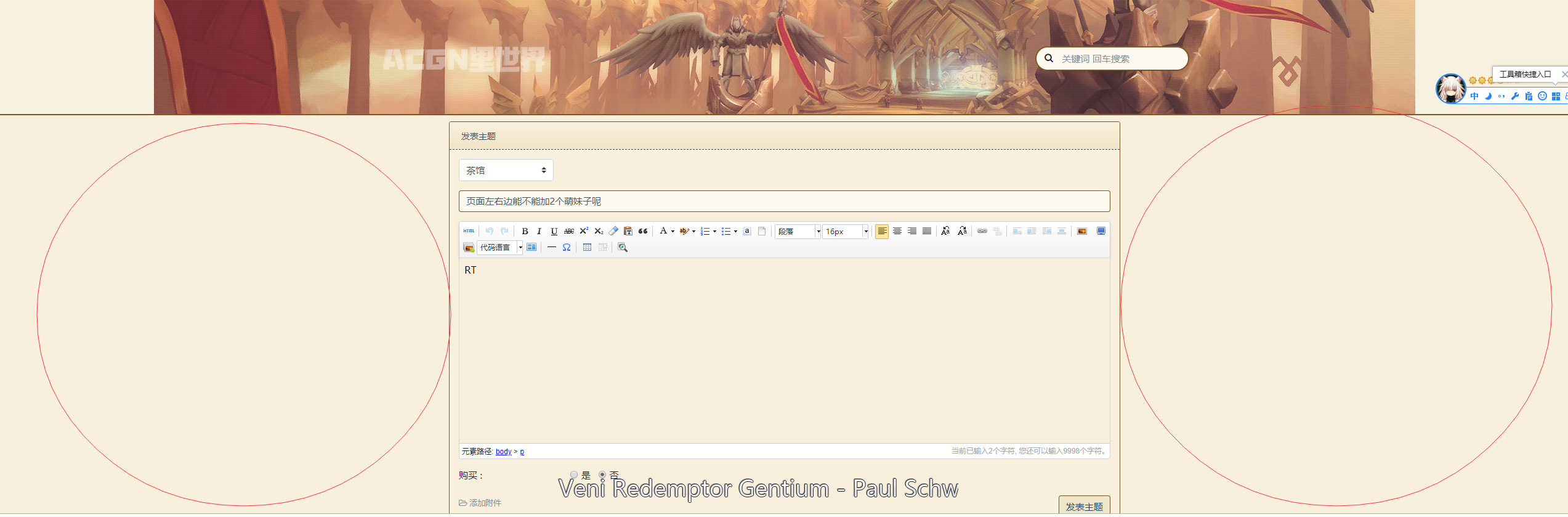
Task: Toggle bold formatting
Action: (x=525, y=231)
